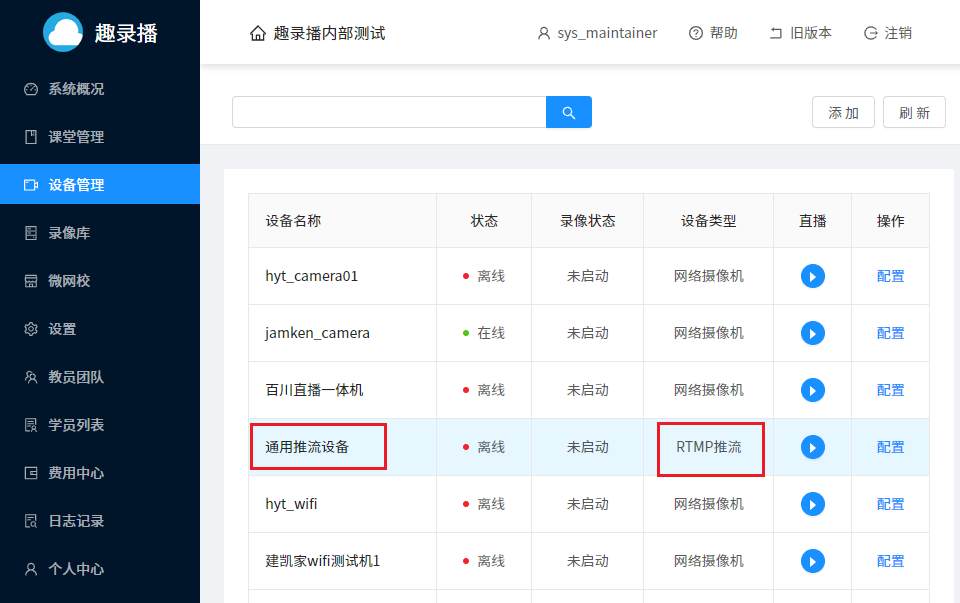960x603 pixels.
Task: Click device name 百川直播一体机
Action: 314,390
